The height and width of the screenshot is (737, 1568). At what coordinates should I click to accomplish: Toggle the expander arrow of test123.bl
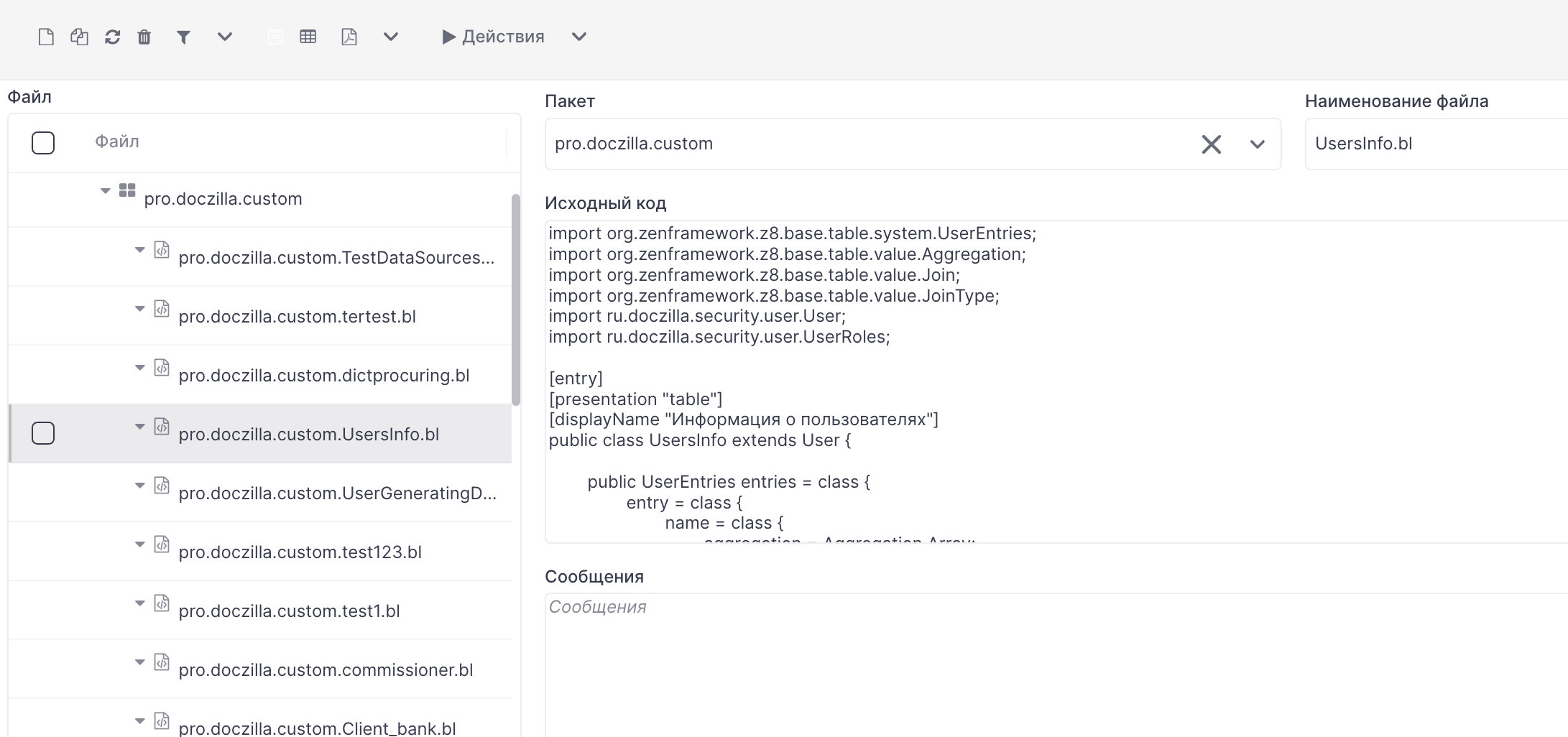pyautogui.click(x=140, y=544)
